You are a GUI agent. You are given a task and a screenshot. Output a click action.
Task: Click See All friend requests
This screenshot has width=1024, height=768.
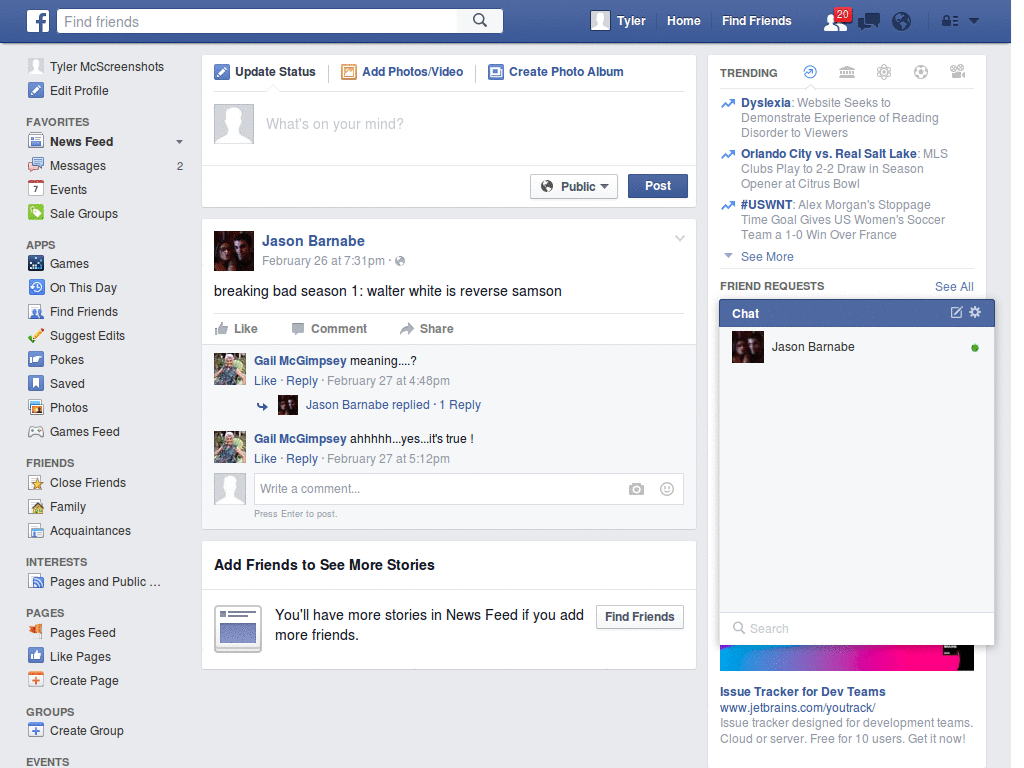click(954, 287)
